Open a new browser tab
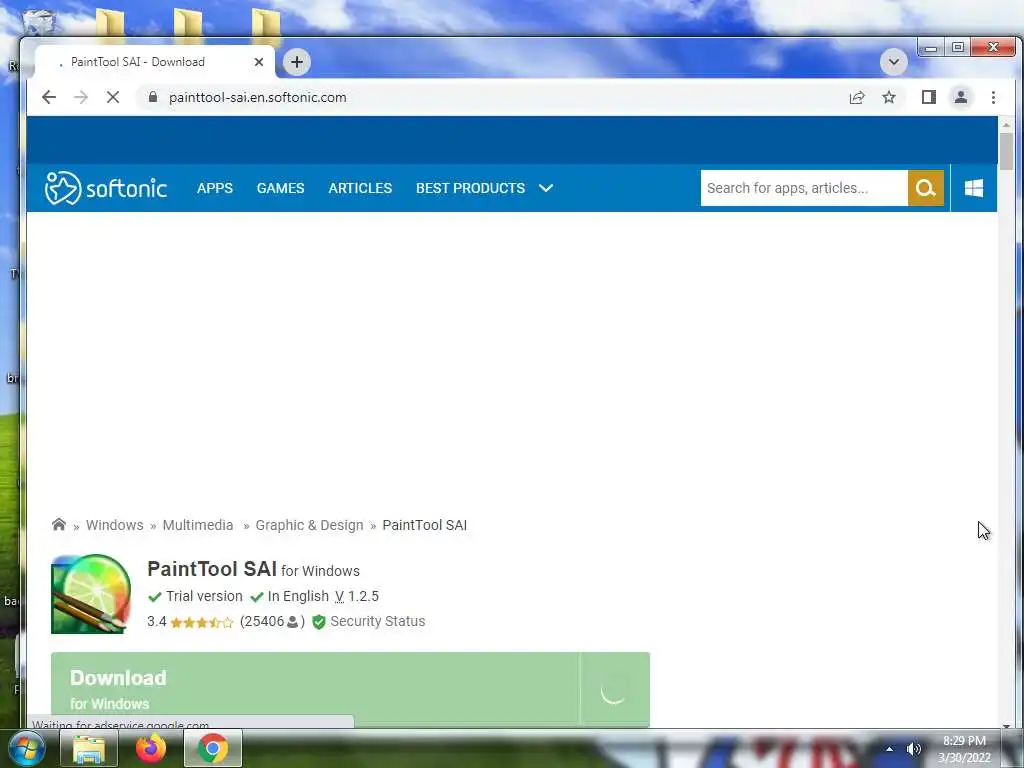 (297, 62)
